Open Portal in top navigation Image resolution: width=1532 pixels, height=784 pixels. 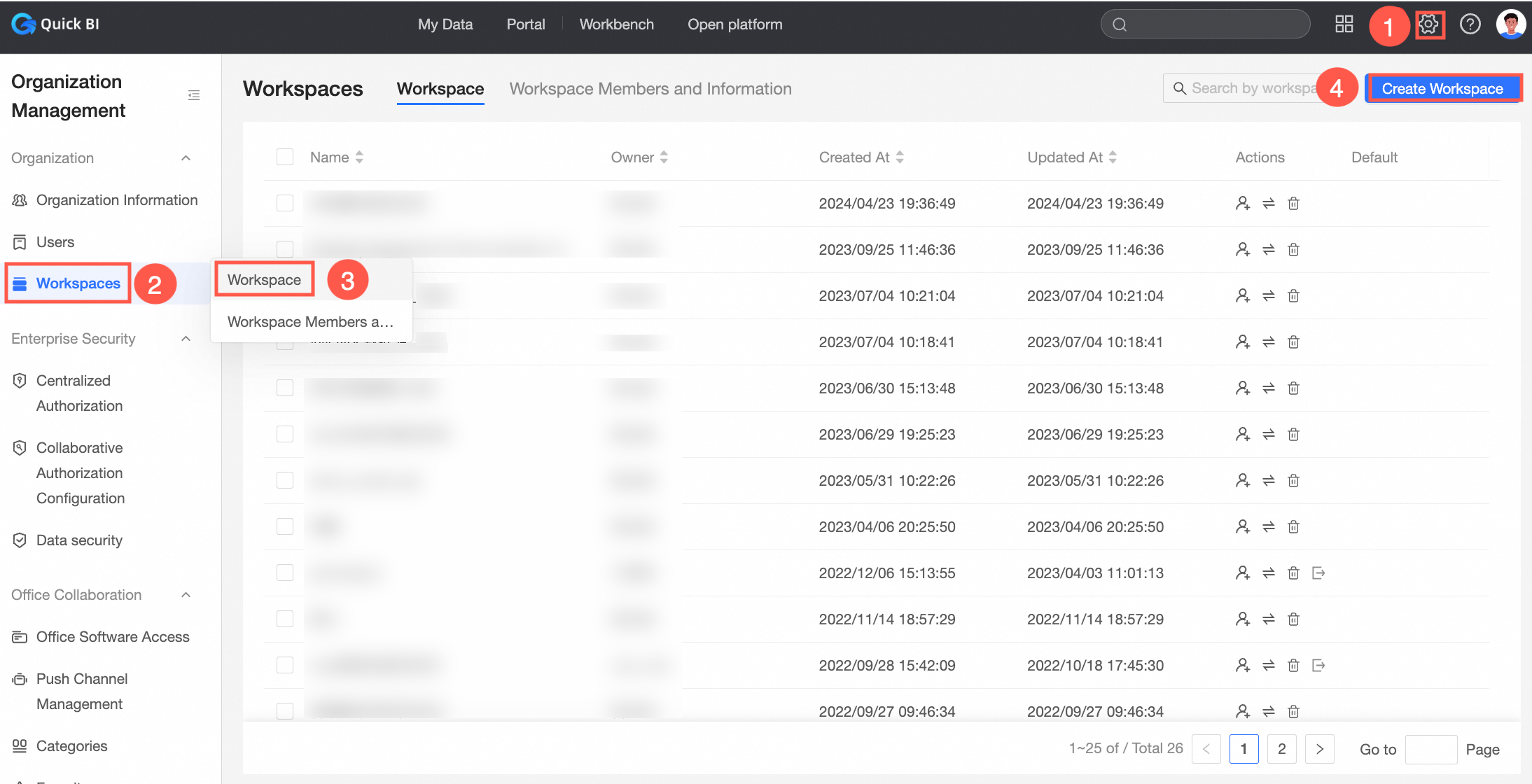(526, 24)
